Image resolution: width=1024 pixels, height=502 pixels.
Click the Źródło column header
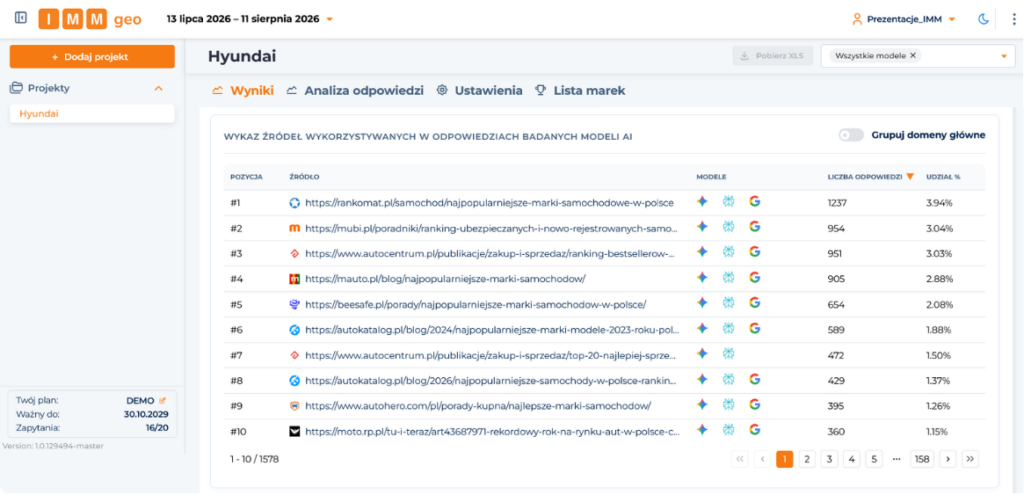pyautogui.click(x=304, y=177)
